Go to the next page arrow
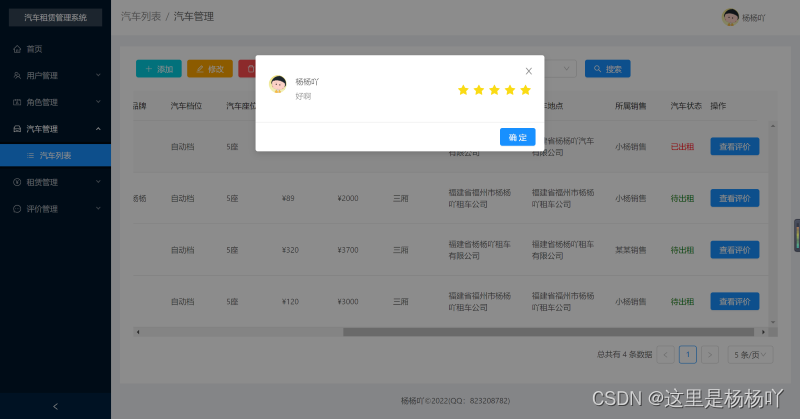This screenshot has height=419, width=800. (x=710, y=354)
